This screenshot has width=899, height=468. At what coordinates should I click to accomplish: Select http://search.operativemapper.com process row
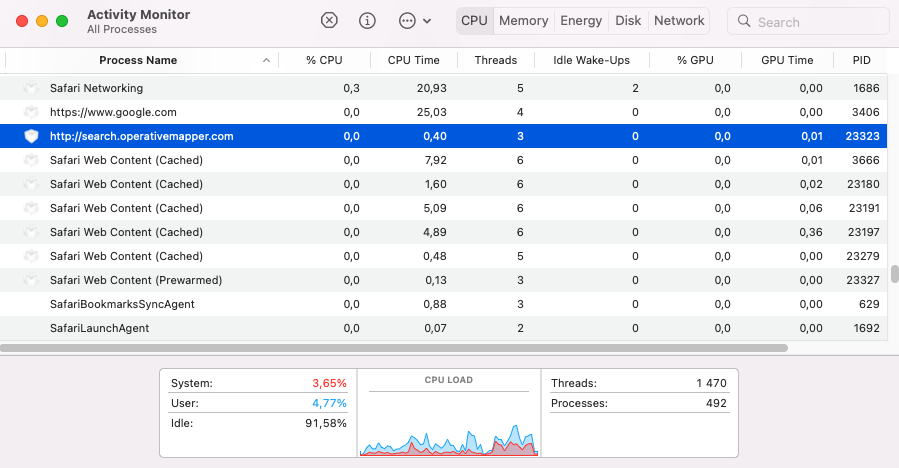tap(444, 136)
